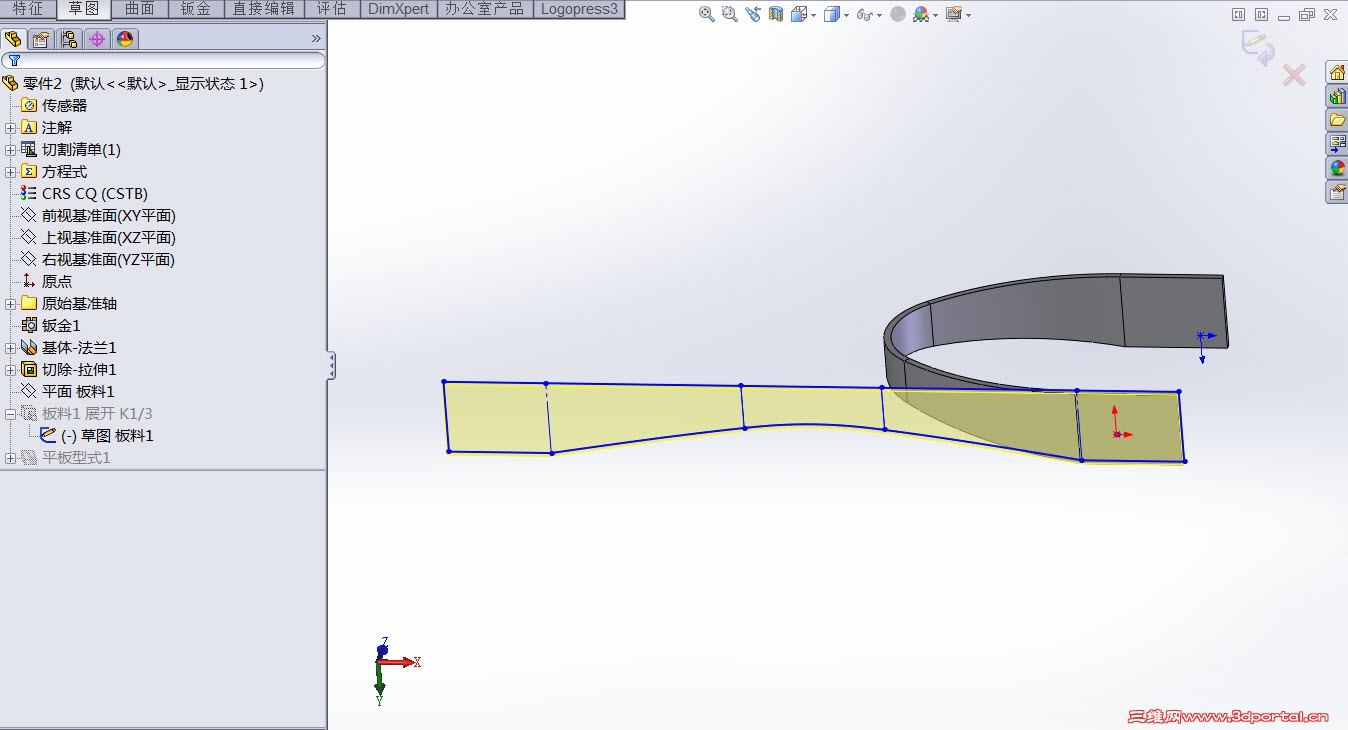The width and height of the screenshot is (1348, 730).
Task: Click the Hide/Show Items glasses icon
Action: tap(864, 14)
